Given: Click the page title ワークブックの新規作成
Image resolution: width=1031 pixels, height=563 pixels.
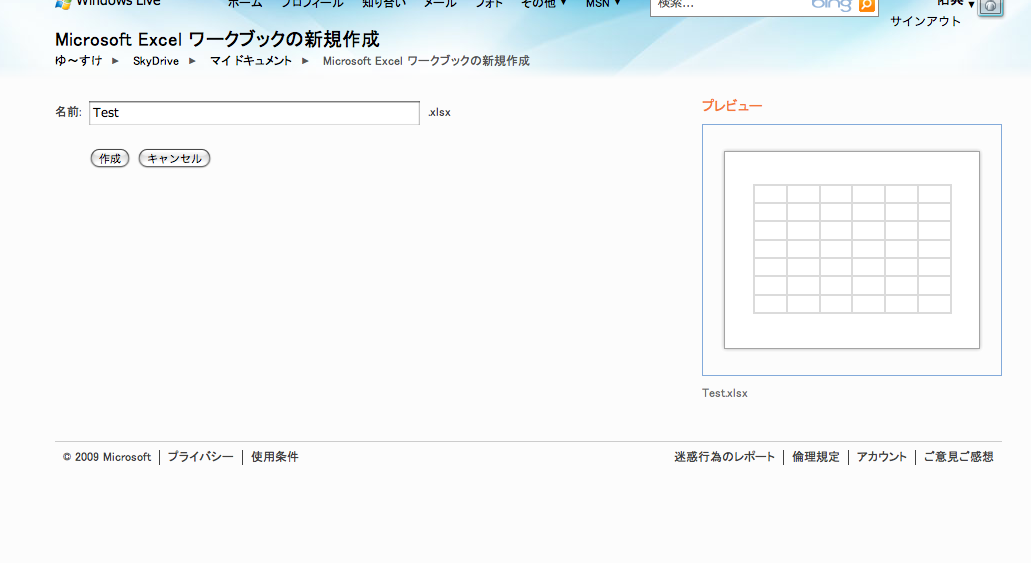Looking at the screenshot, I should pos(217,39).
